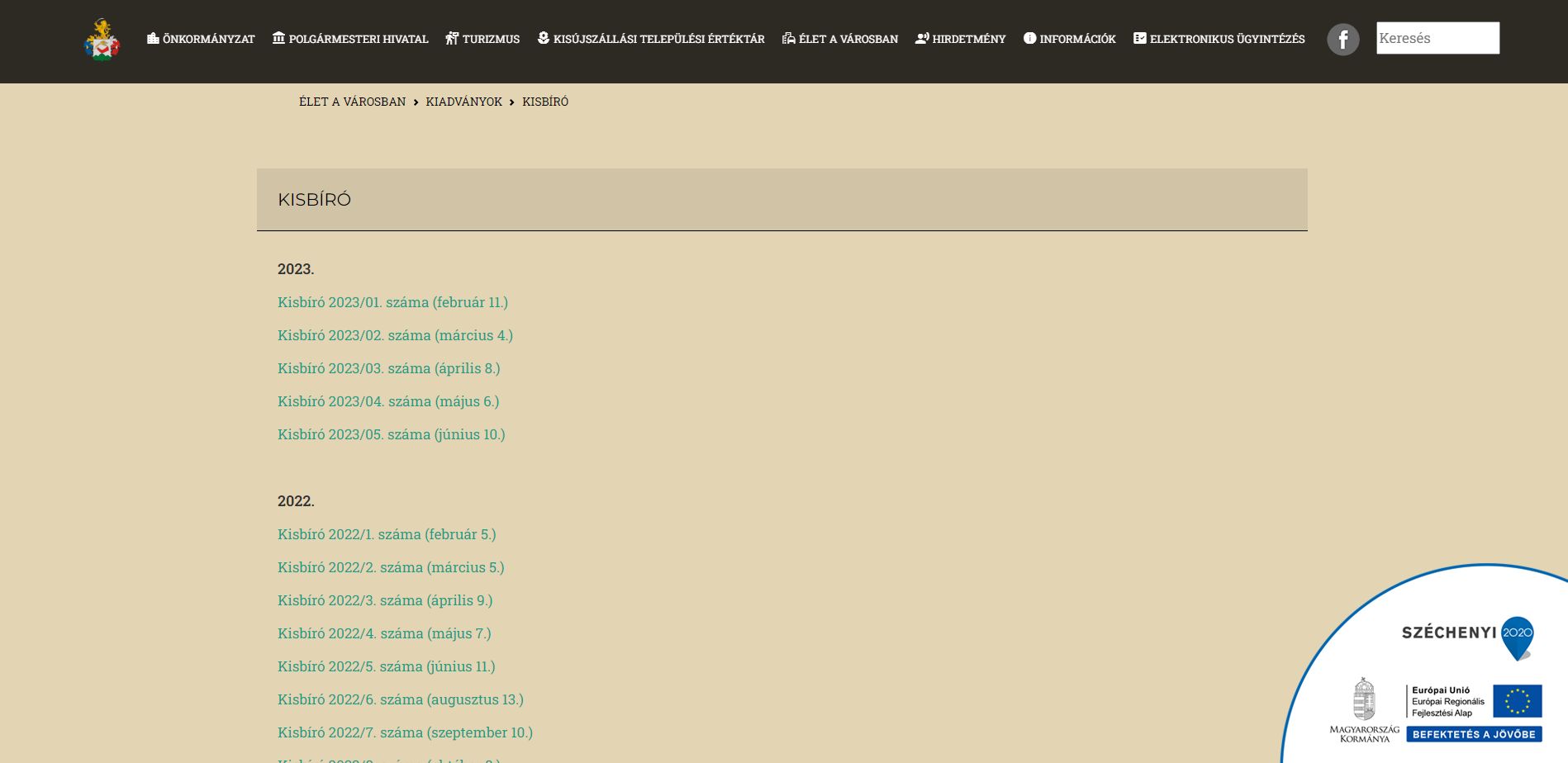Open the Facebook page icon
The image size is (1568, 763).
(1342, 40)
